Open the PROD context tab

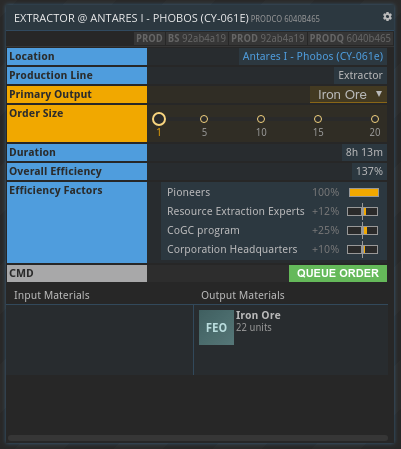pos(149,38)
